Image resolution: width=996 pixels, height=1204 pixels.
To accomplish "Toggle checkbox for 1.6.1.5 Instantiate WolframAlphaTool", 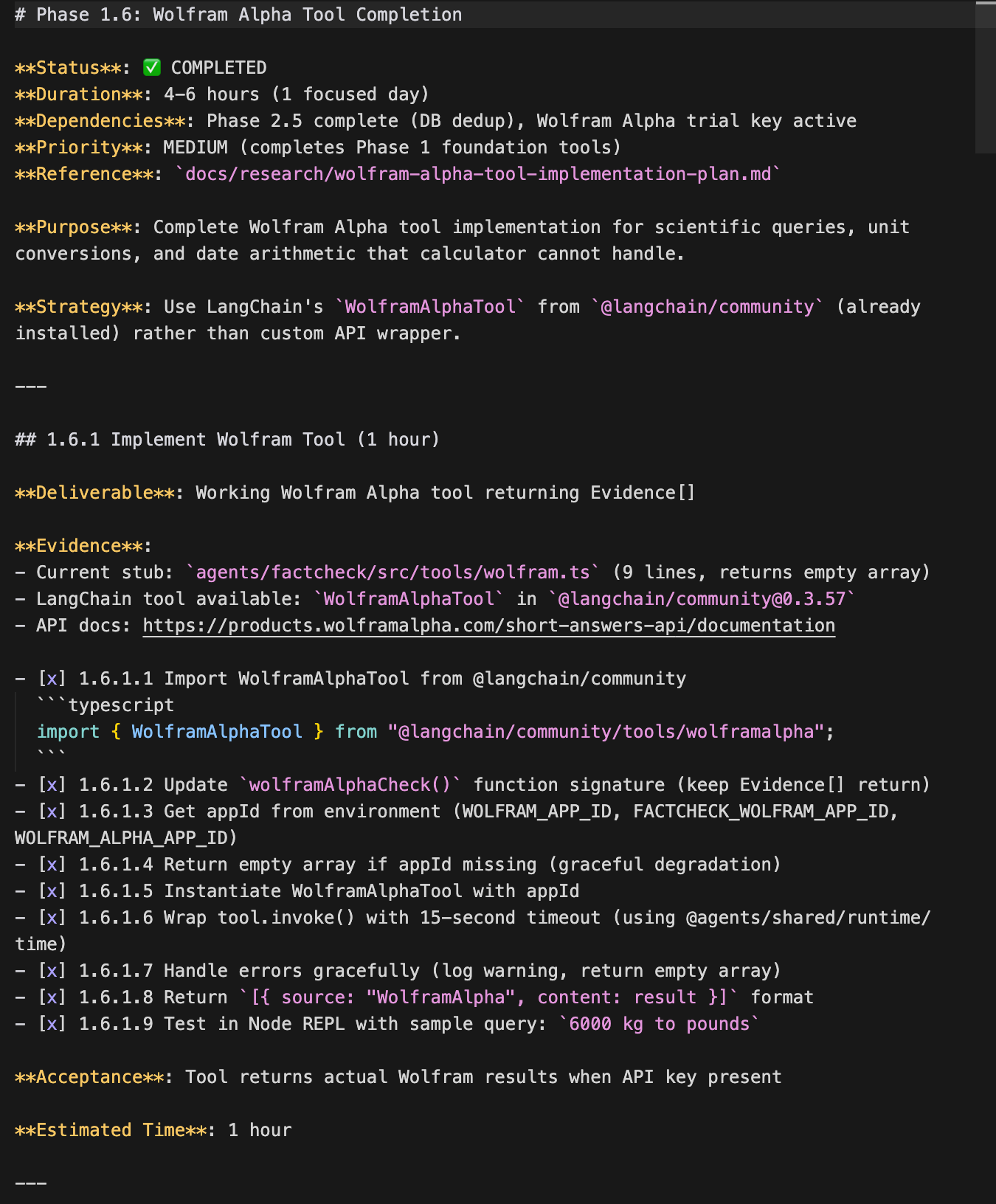I will point(52,891).
